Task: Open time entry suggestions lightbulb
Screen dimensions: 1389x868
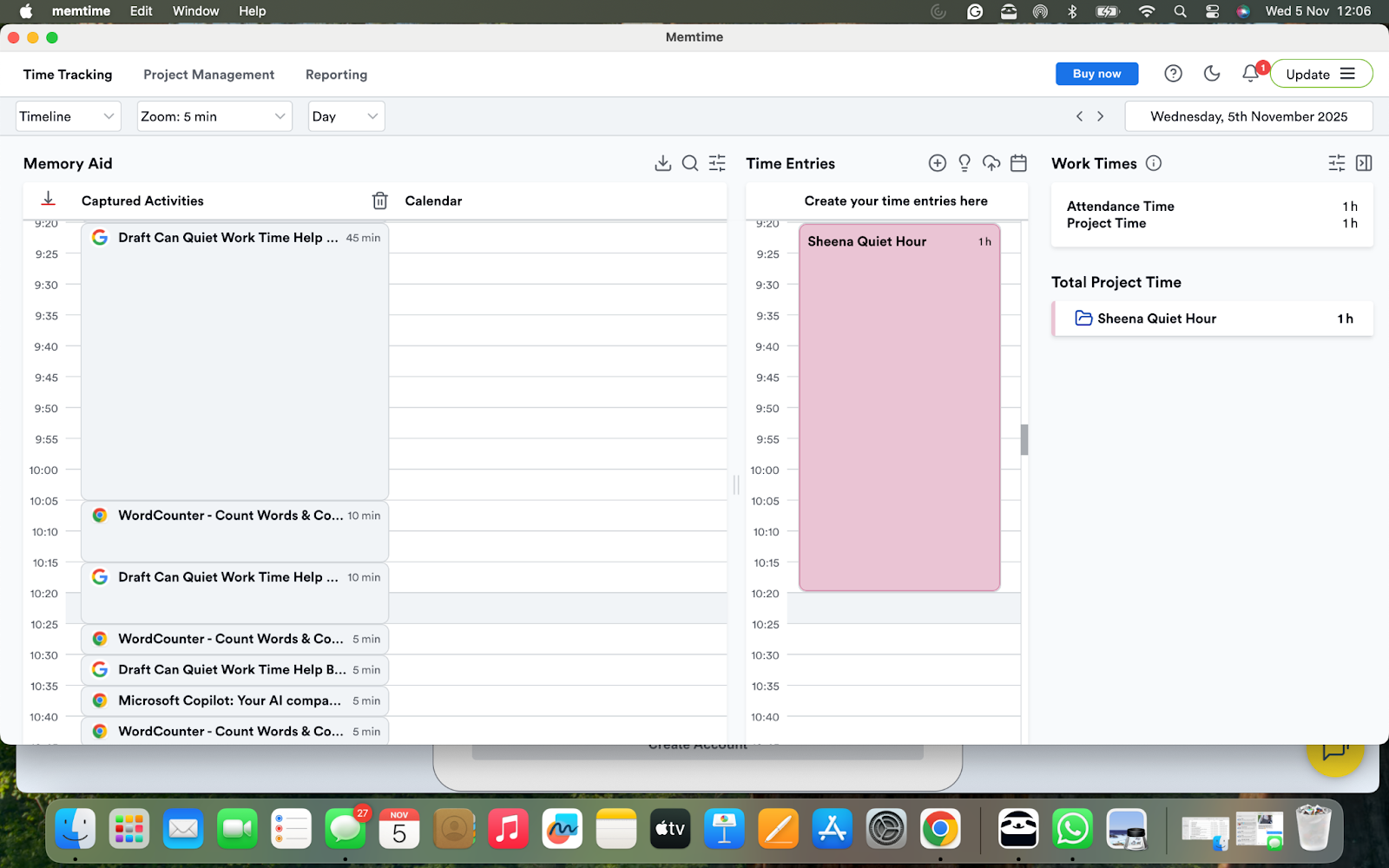Action: [964, 162]
